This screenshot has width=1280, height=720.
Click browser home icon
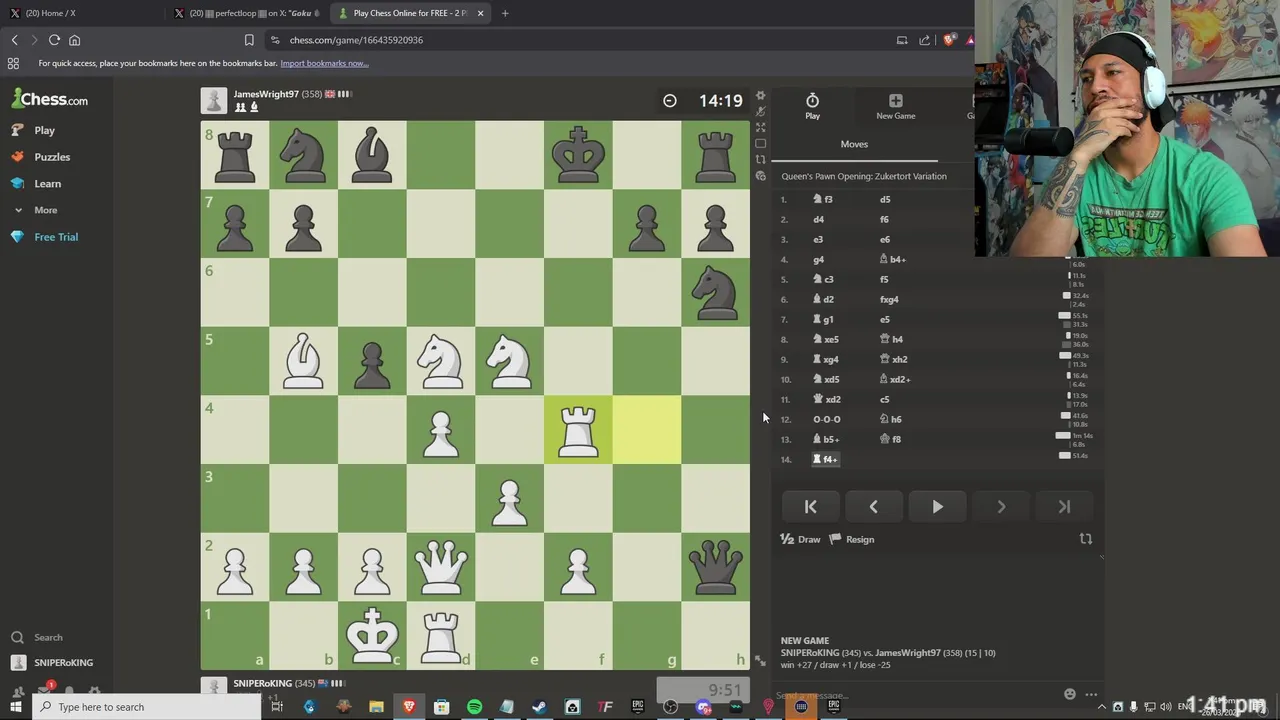point(74,40)
